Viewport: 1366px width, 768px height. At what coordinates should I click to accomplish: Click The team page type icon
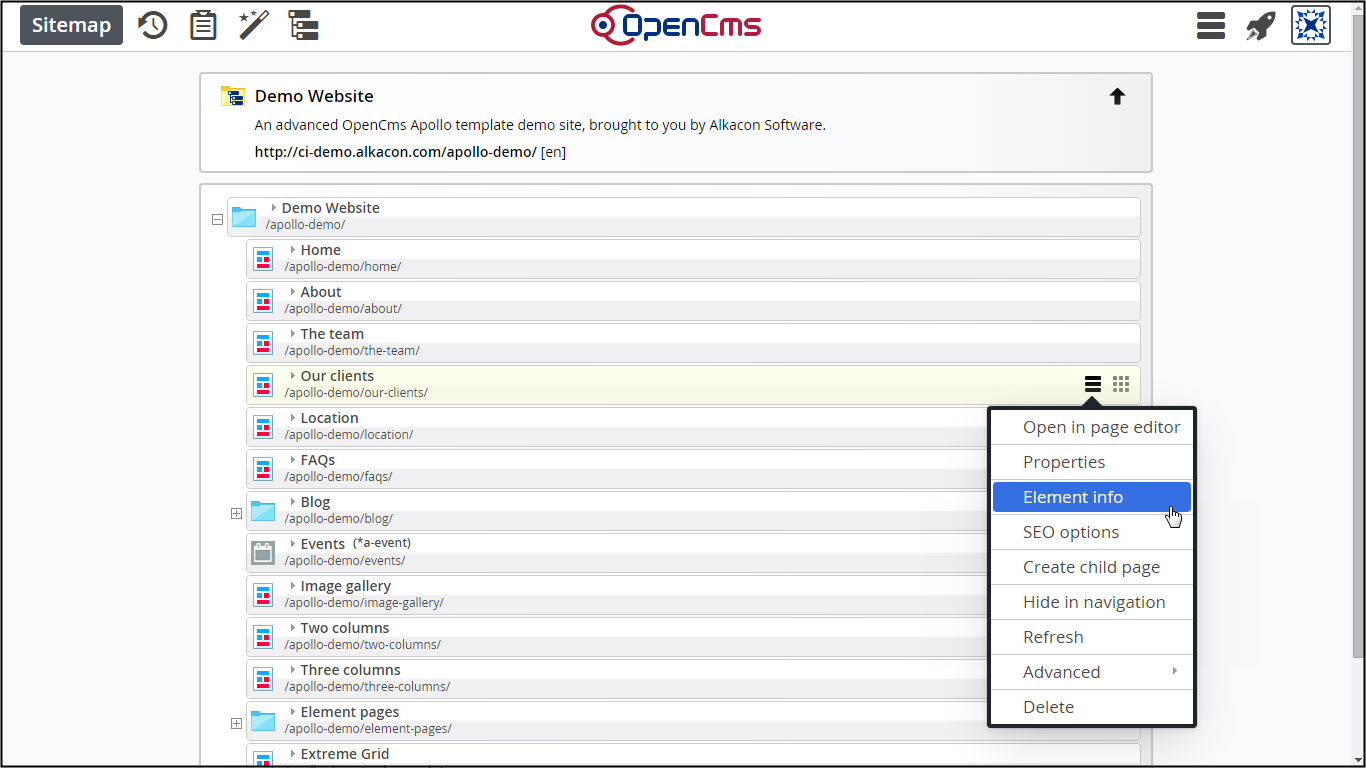pos(263,343)
